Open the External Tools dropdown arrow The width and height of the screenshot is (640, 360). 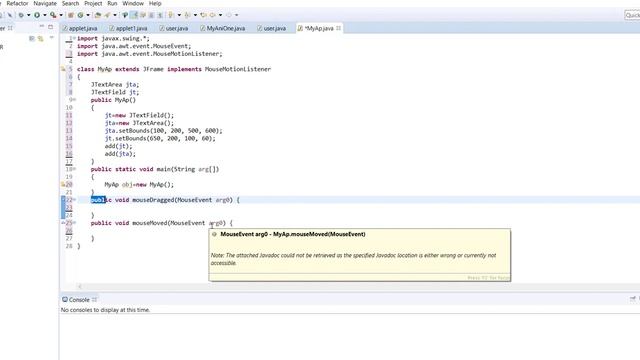[x=61, y=15]
